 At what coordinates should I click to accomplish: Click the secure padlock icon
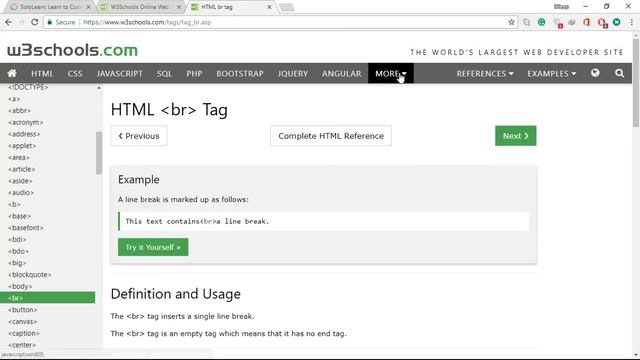pos(49,22)
